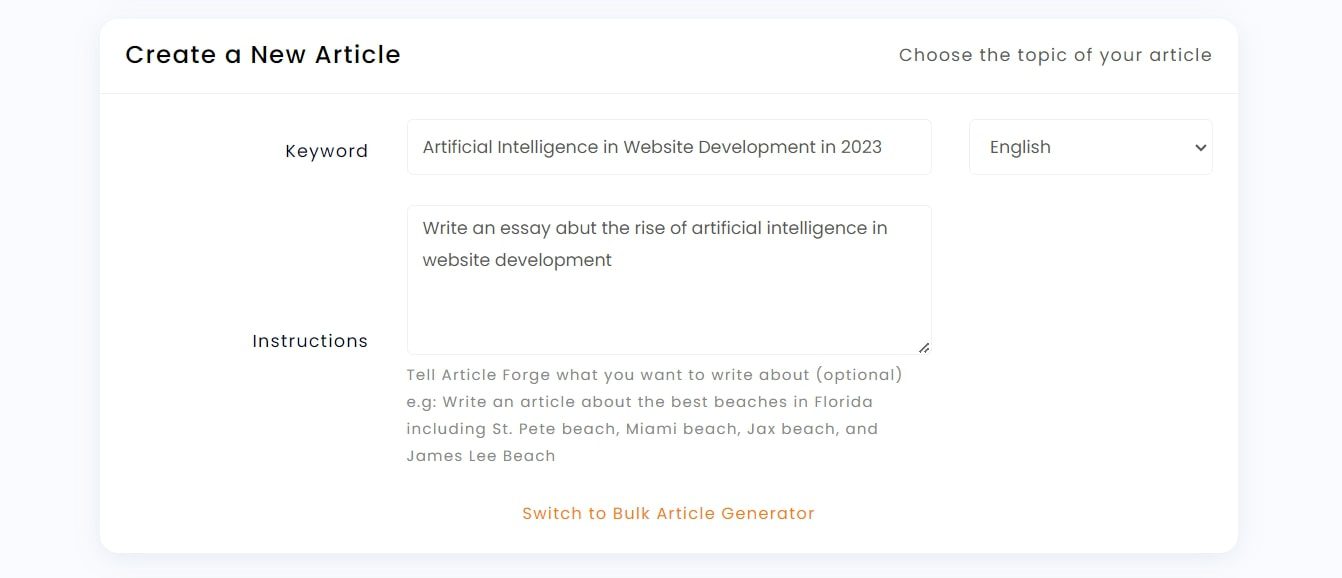Click the optional instructions helper text
This screenshot has width=1342, height=578.
tap(655, 374)
